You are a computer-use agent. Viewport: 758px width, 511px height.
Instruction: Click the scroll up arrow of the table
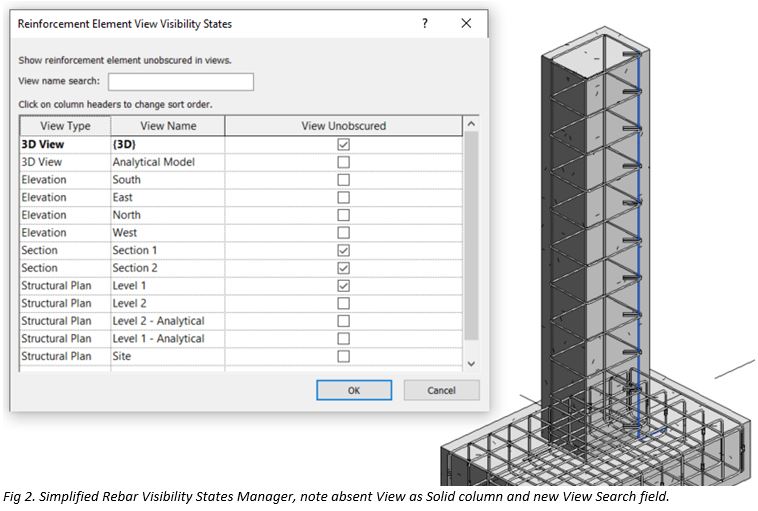(x=471, y=124)
